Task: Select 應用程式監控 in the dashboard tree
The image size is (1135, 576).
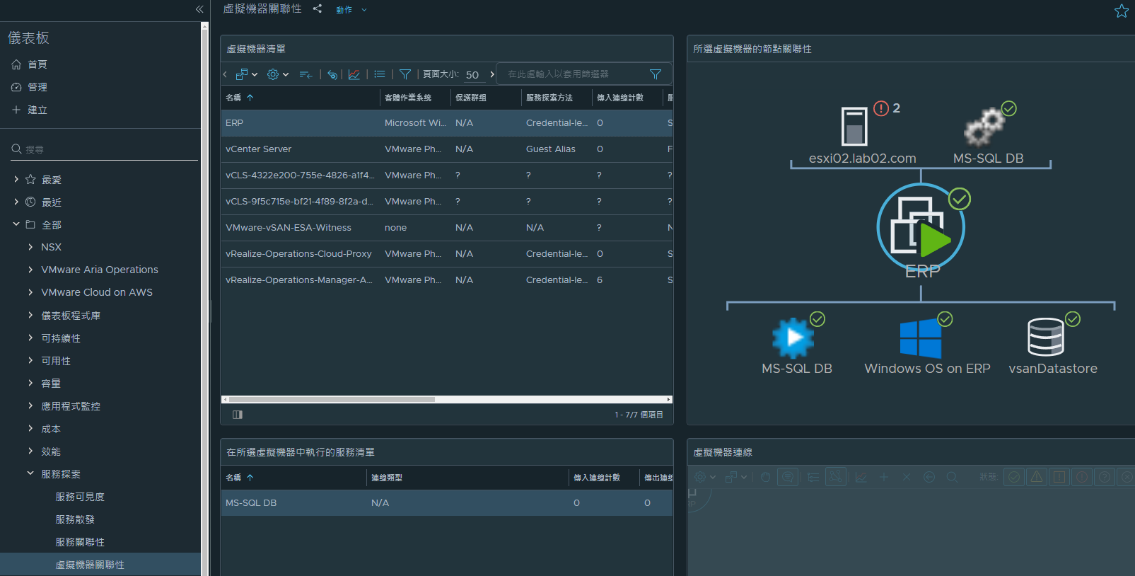Action: pos(70,407)
